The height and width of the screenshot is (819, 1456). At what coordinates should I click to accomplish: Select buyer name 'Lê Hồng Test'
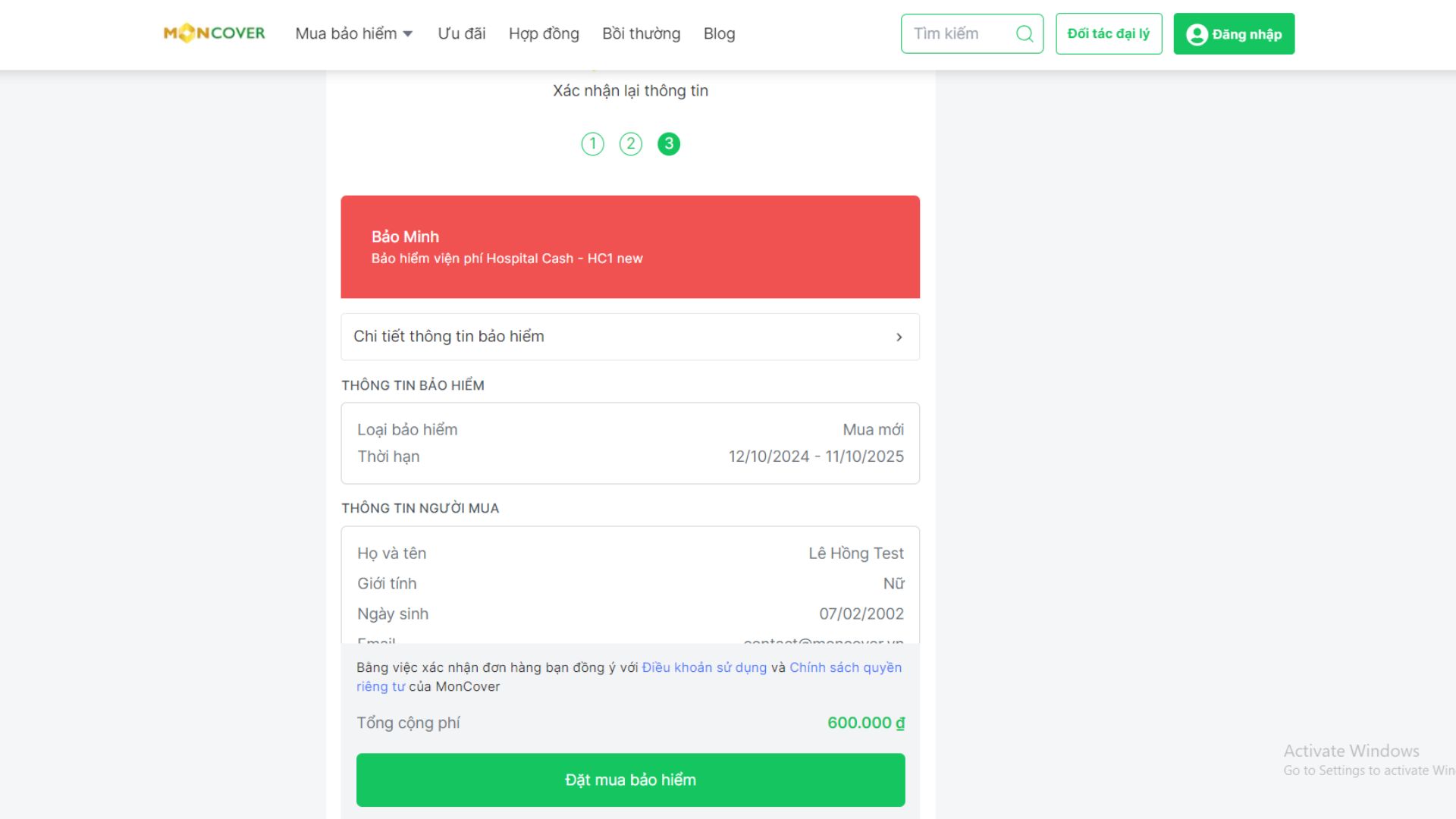tap(855, 553)
